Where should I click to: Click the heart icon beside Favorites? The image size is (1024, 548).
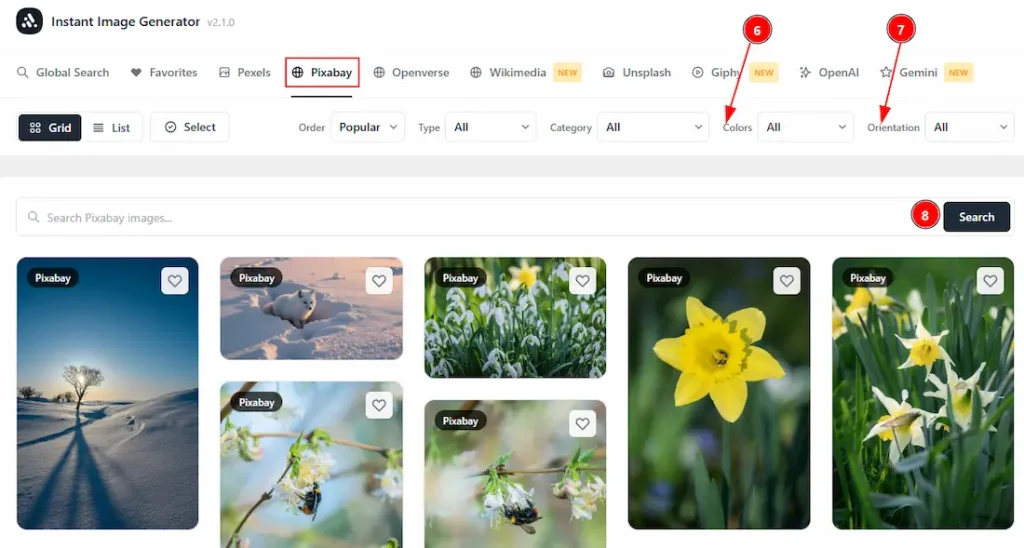[x=136, y=73]
